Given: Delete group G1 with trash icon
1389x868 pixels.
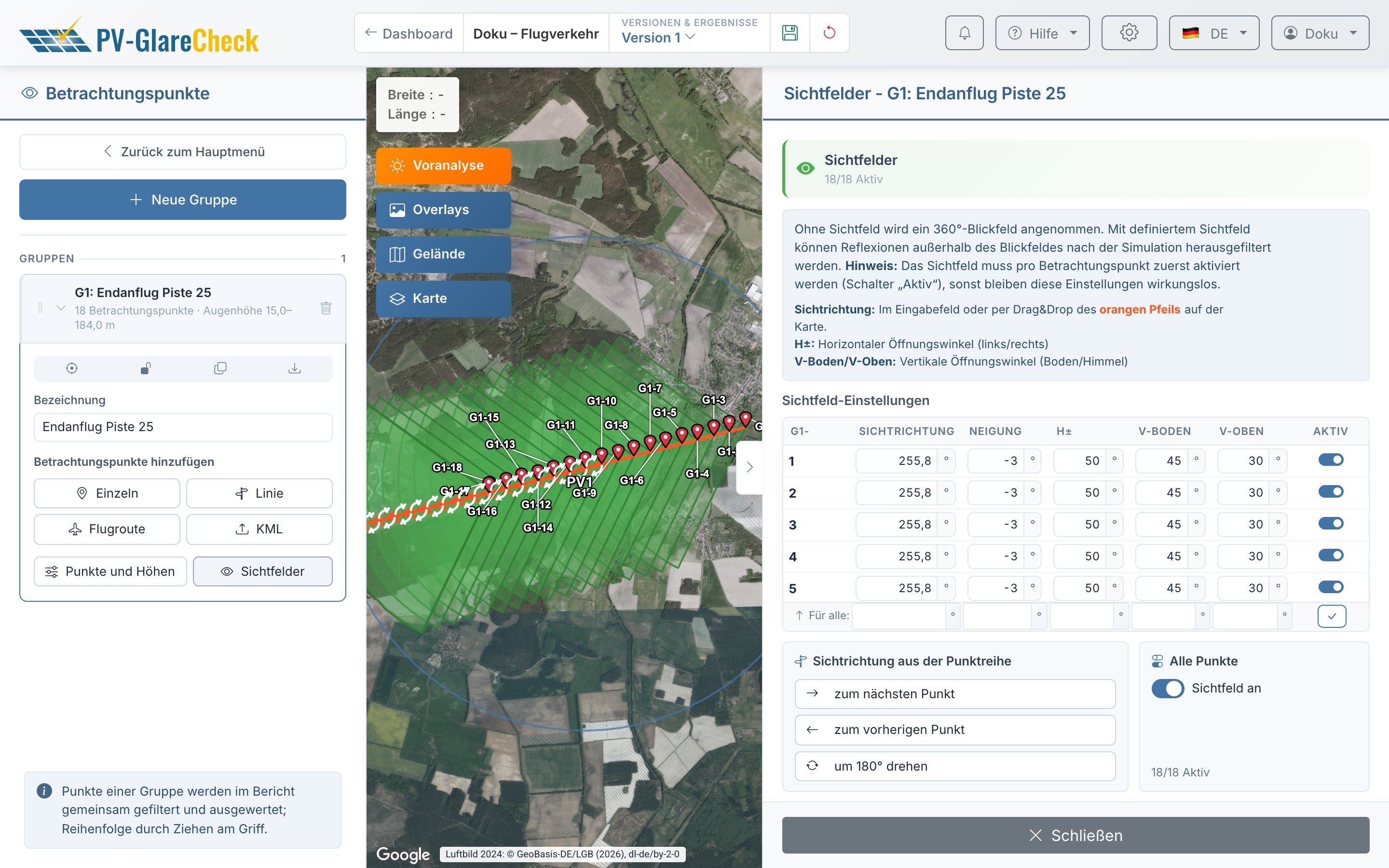Looking at the screenshot, I should [x=326, y=308].
